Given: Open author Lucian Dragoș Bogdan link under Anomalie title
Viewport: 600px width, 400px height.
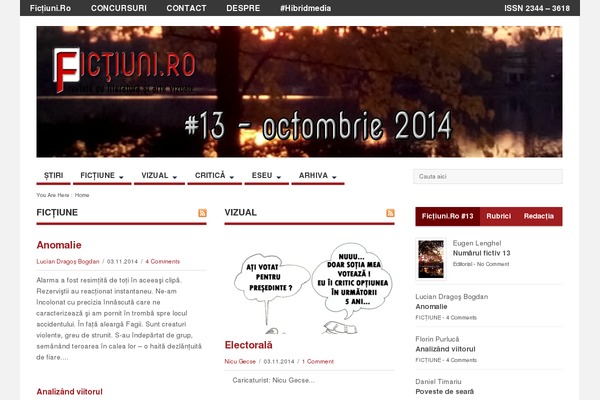Looking at the screenshot, I should pos(68,261).
